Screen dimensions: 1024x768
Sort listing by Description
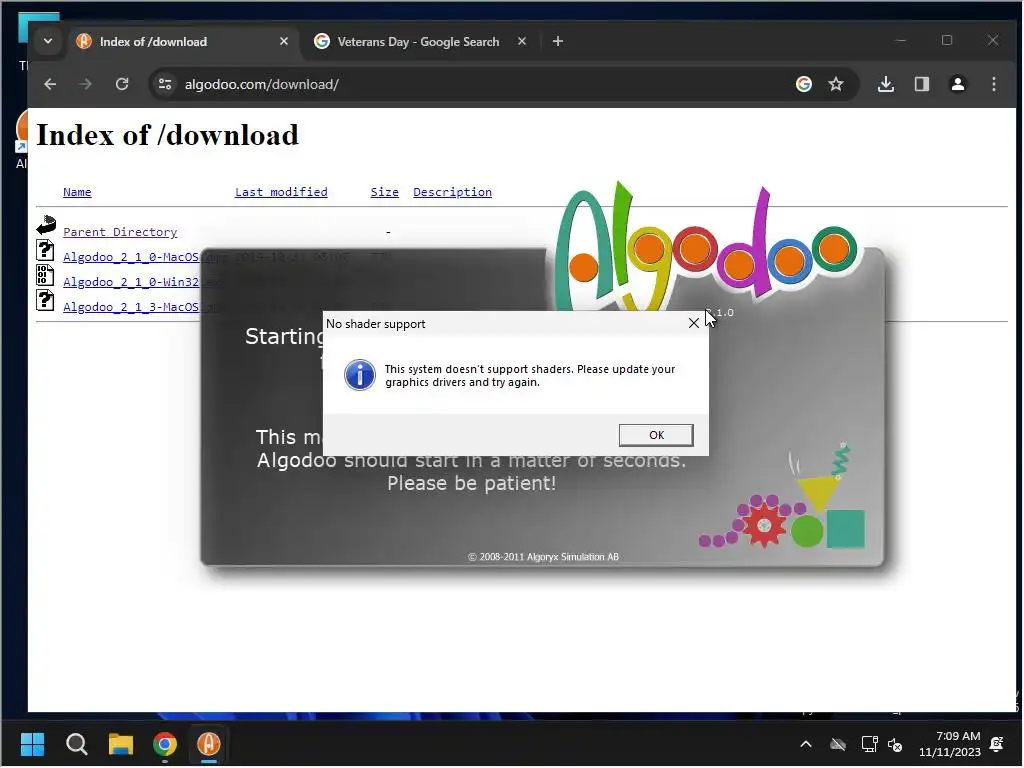click(452, 192)
